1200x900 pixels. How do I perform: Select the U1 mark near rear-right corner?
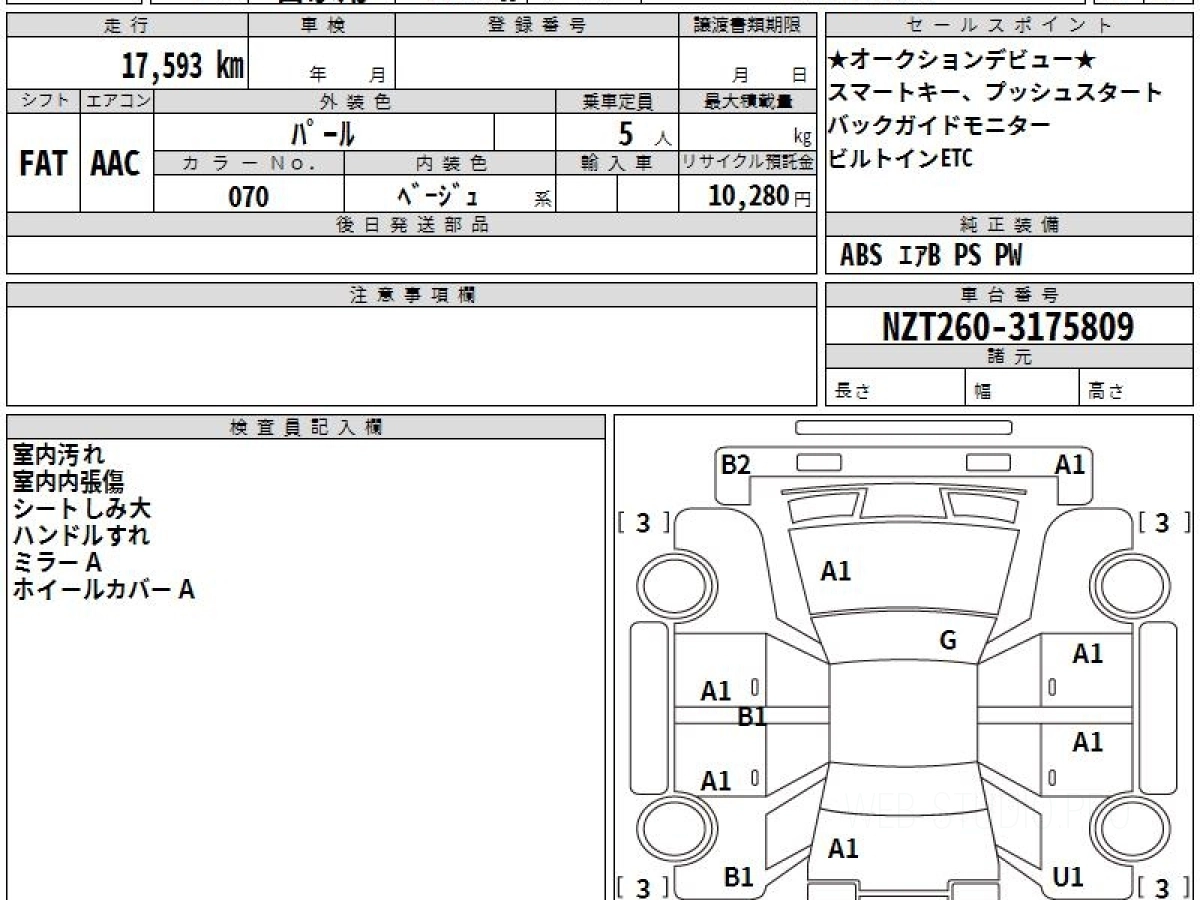click(1068, 877)
